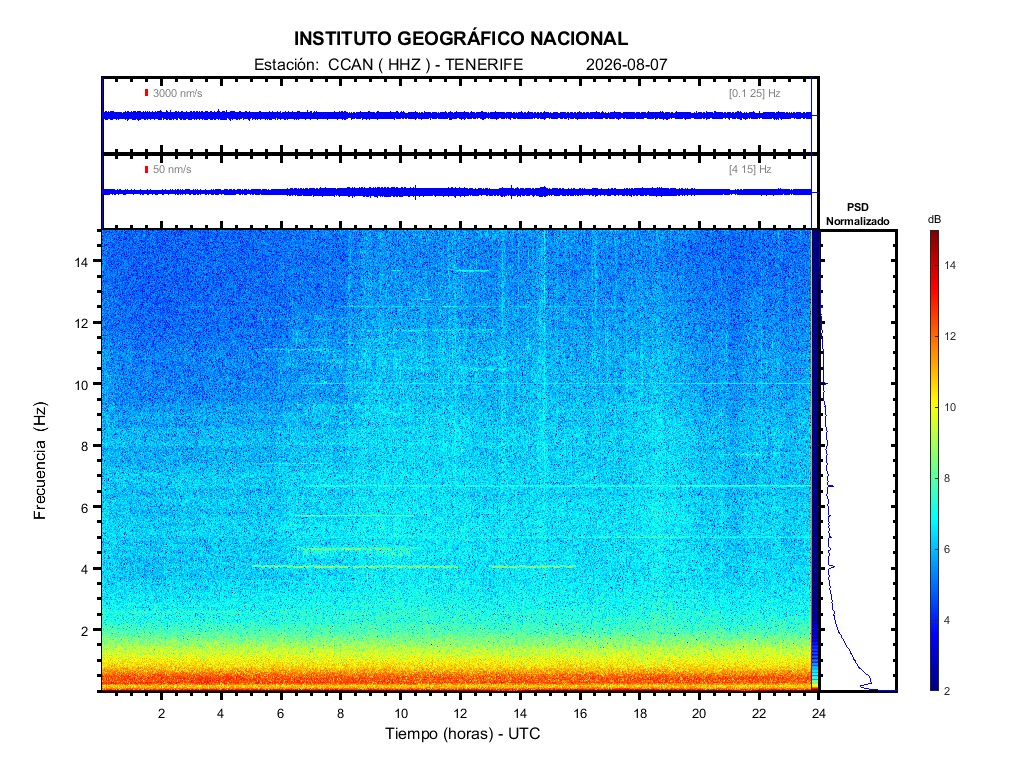Click the 12-hour tick on time axis
Viewport: 1024px width, 768px height.
(x=460, y=713)
